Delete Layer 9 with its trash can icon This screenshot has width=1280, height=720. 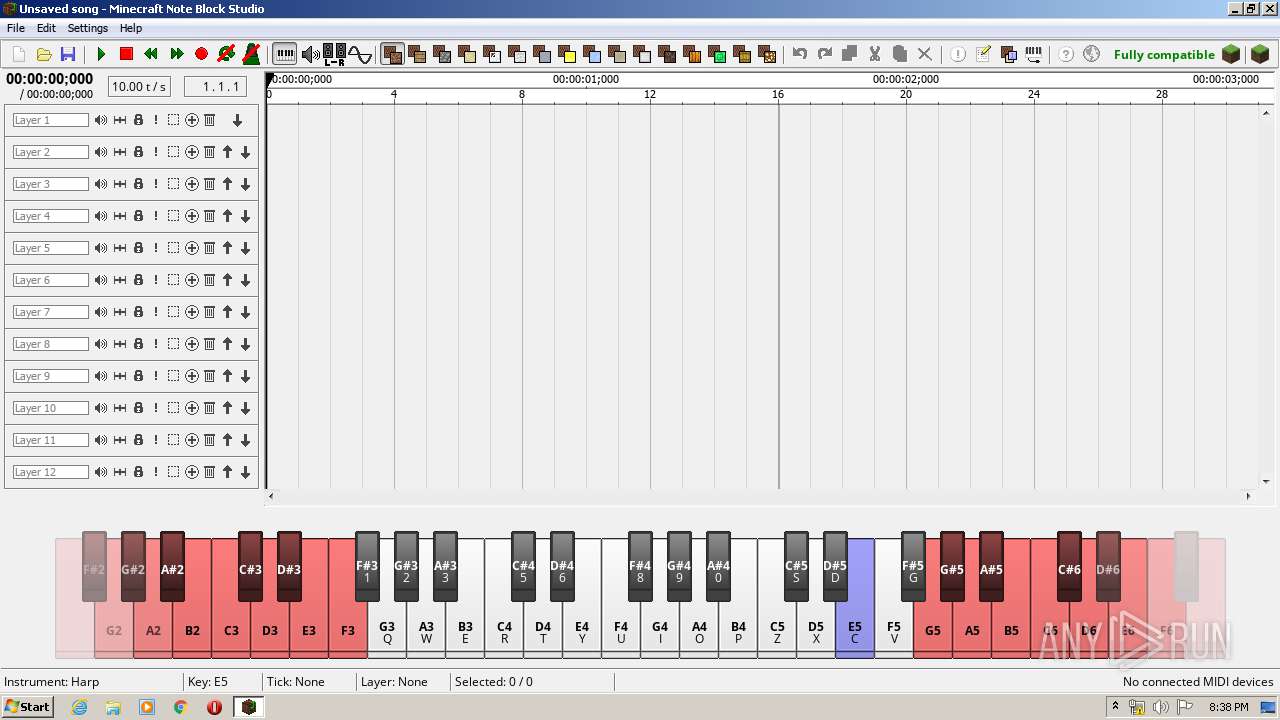click(x=209, y=376)
